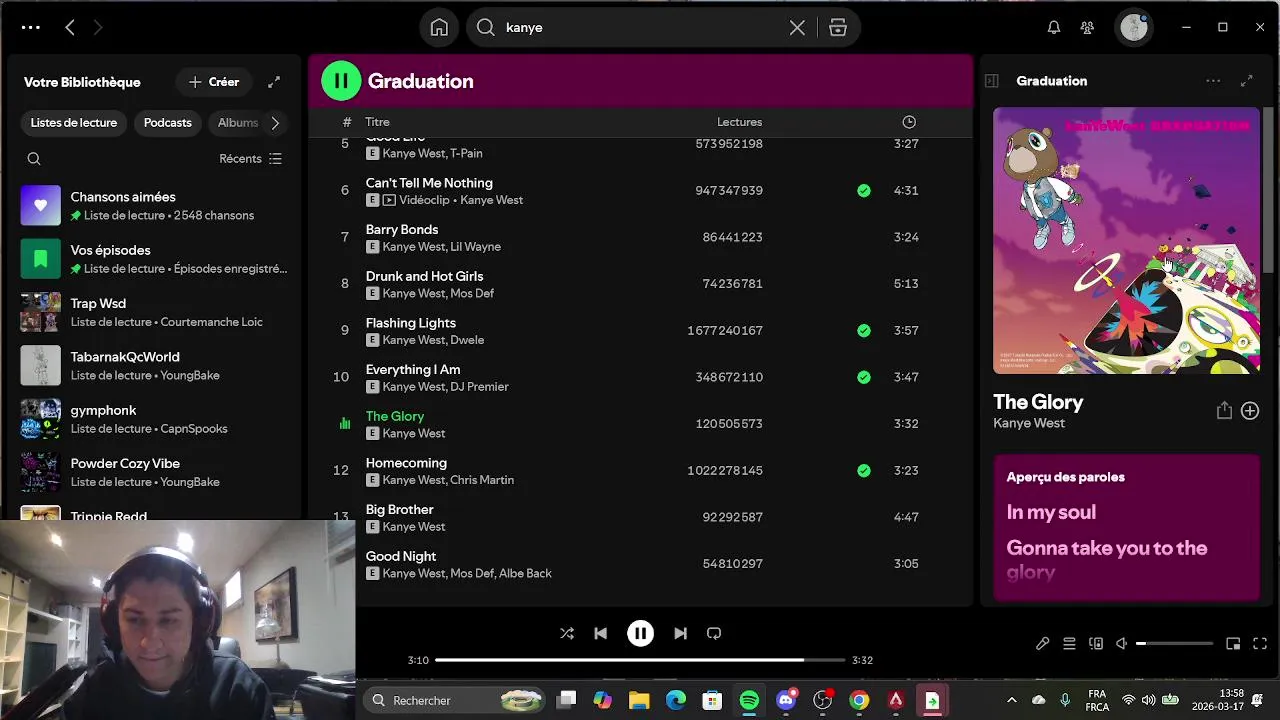
Task: Open the Chris Martin artist link
Action: tap(482, 480)
